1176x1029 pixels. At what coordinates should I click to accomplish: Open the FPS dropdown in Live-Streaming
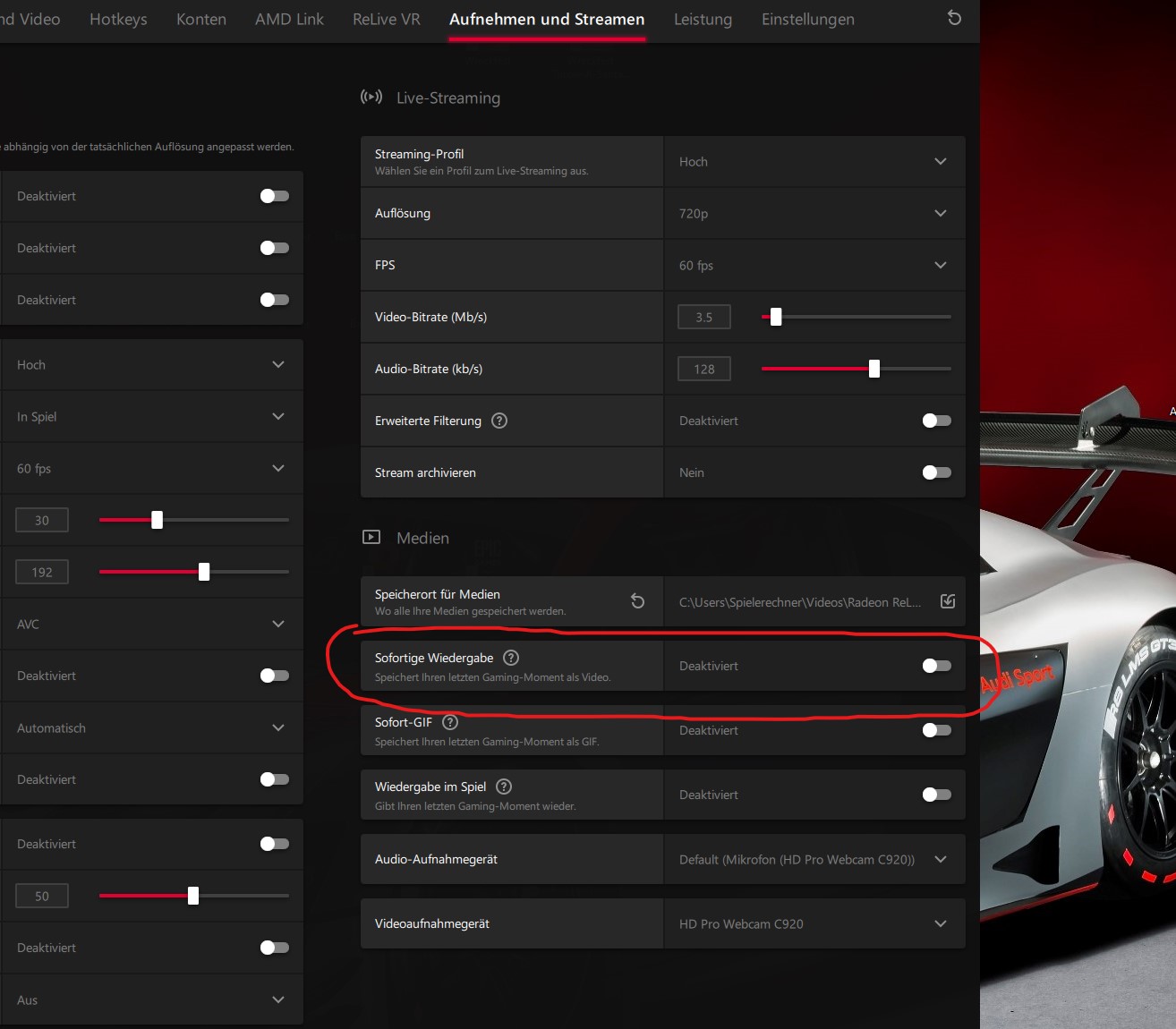click(814, 266)
